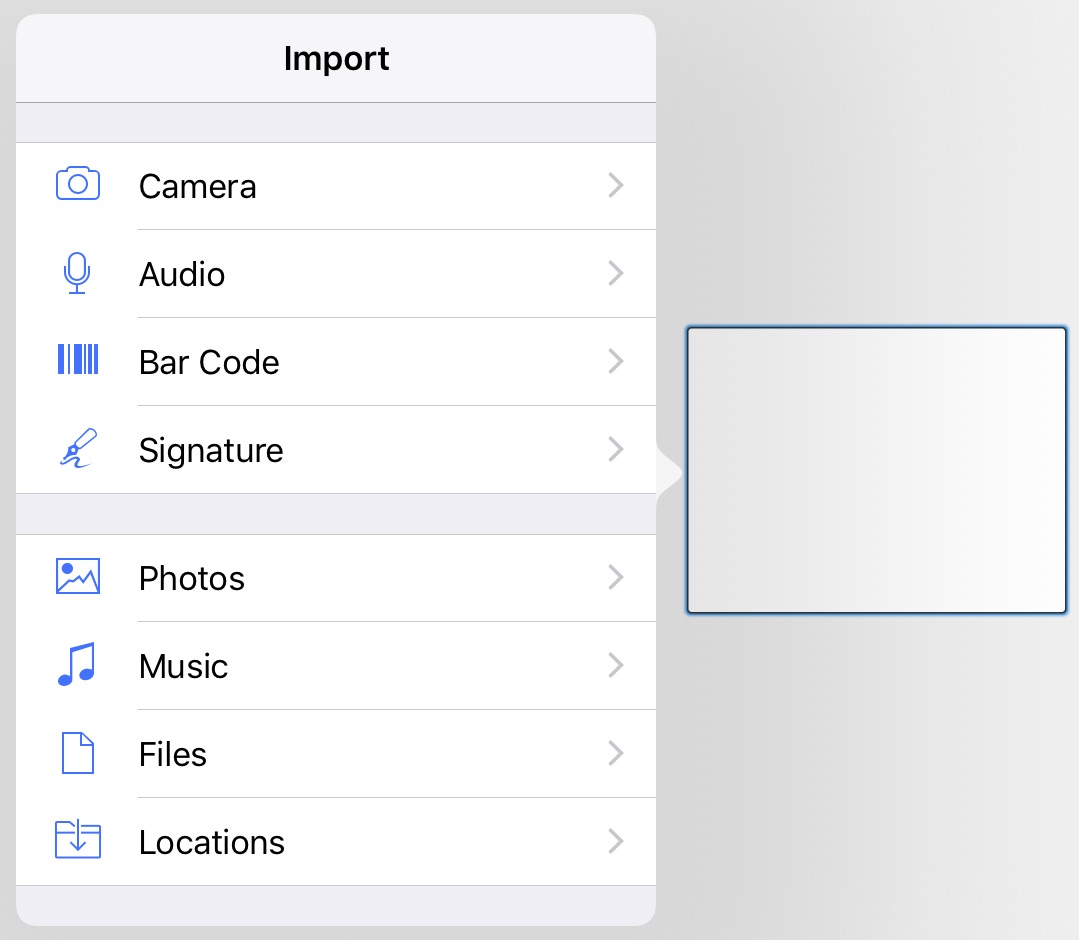Image resolution: width=1079 pixels, height=940 pixels.
Task: Open the Signature row chevron
Action: pyautogui.click(x=616, y=449)
